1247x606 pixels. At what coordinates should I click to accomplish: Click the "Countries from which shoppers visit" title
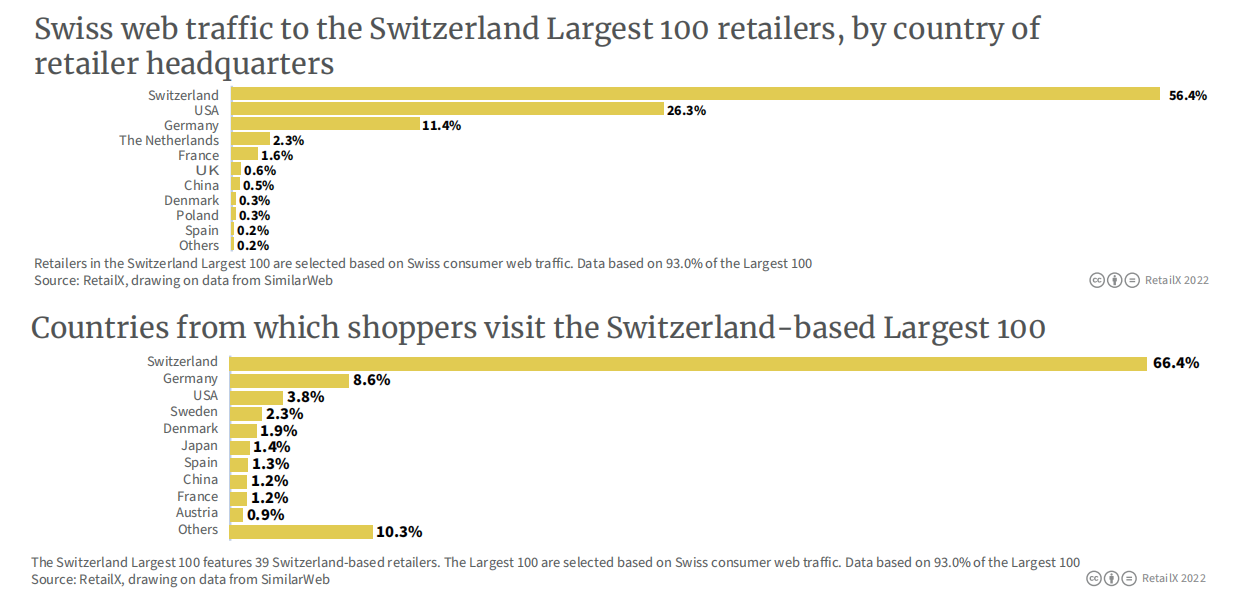pos(538,328)
